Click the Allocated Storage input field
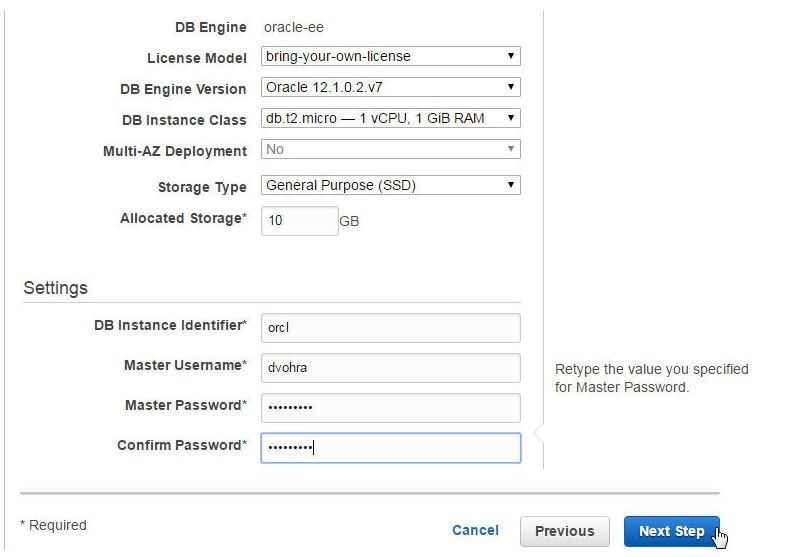The image size is (803, 557). click(x=300, y=221)
